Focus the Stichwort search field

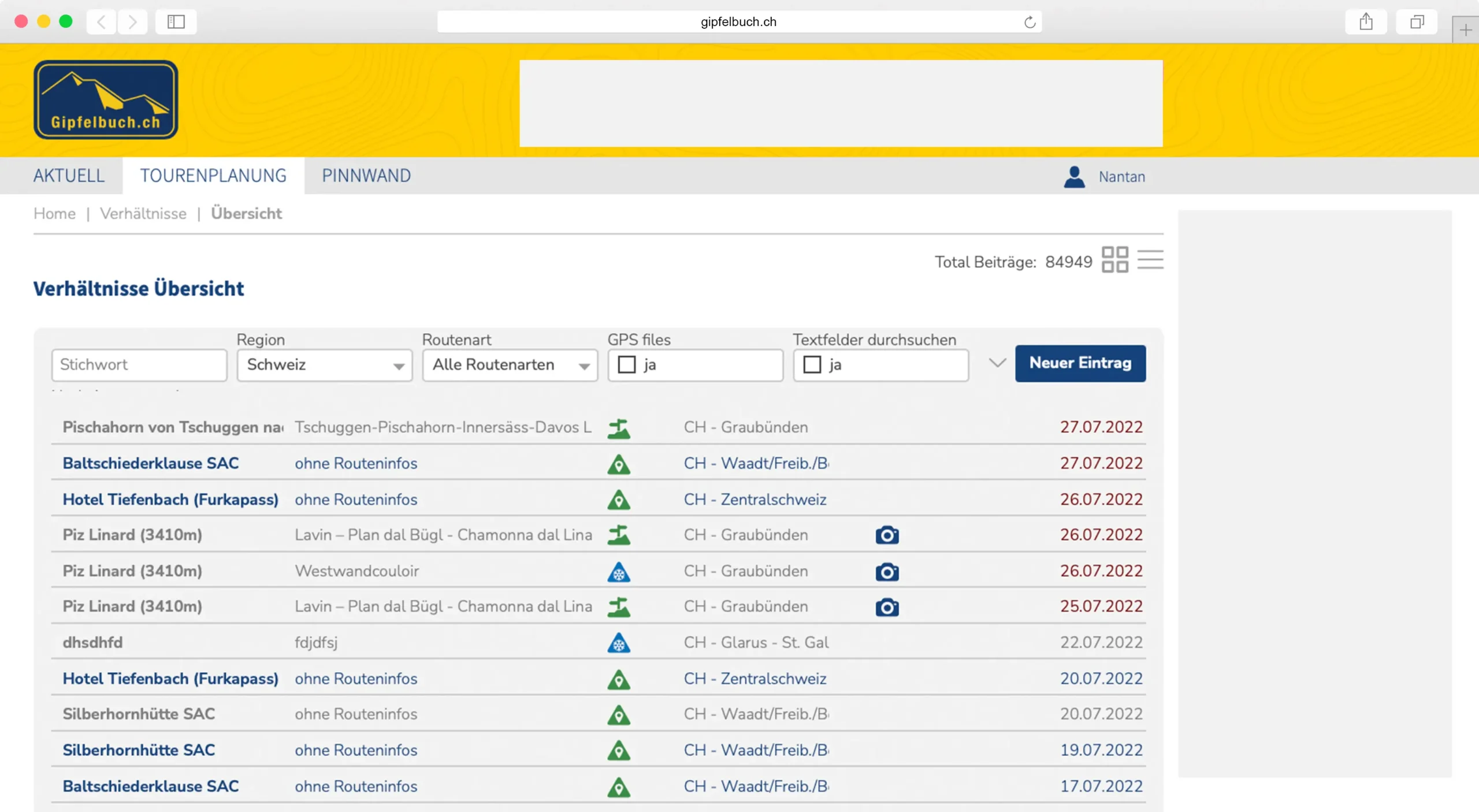click(139, 365)
